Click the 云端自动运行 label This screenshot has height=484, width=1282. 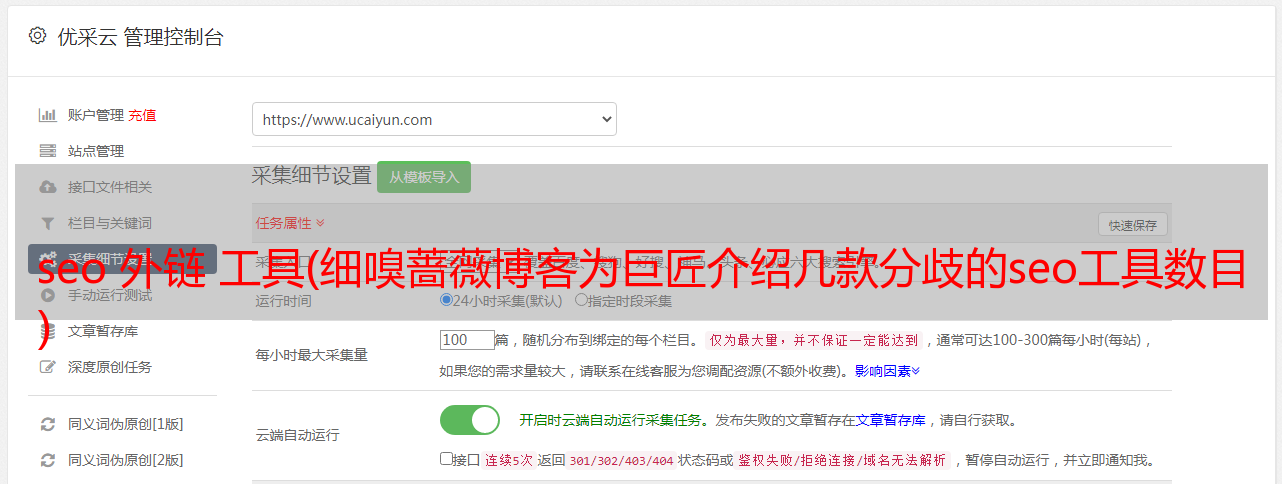(x=297, y=435)
